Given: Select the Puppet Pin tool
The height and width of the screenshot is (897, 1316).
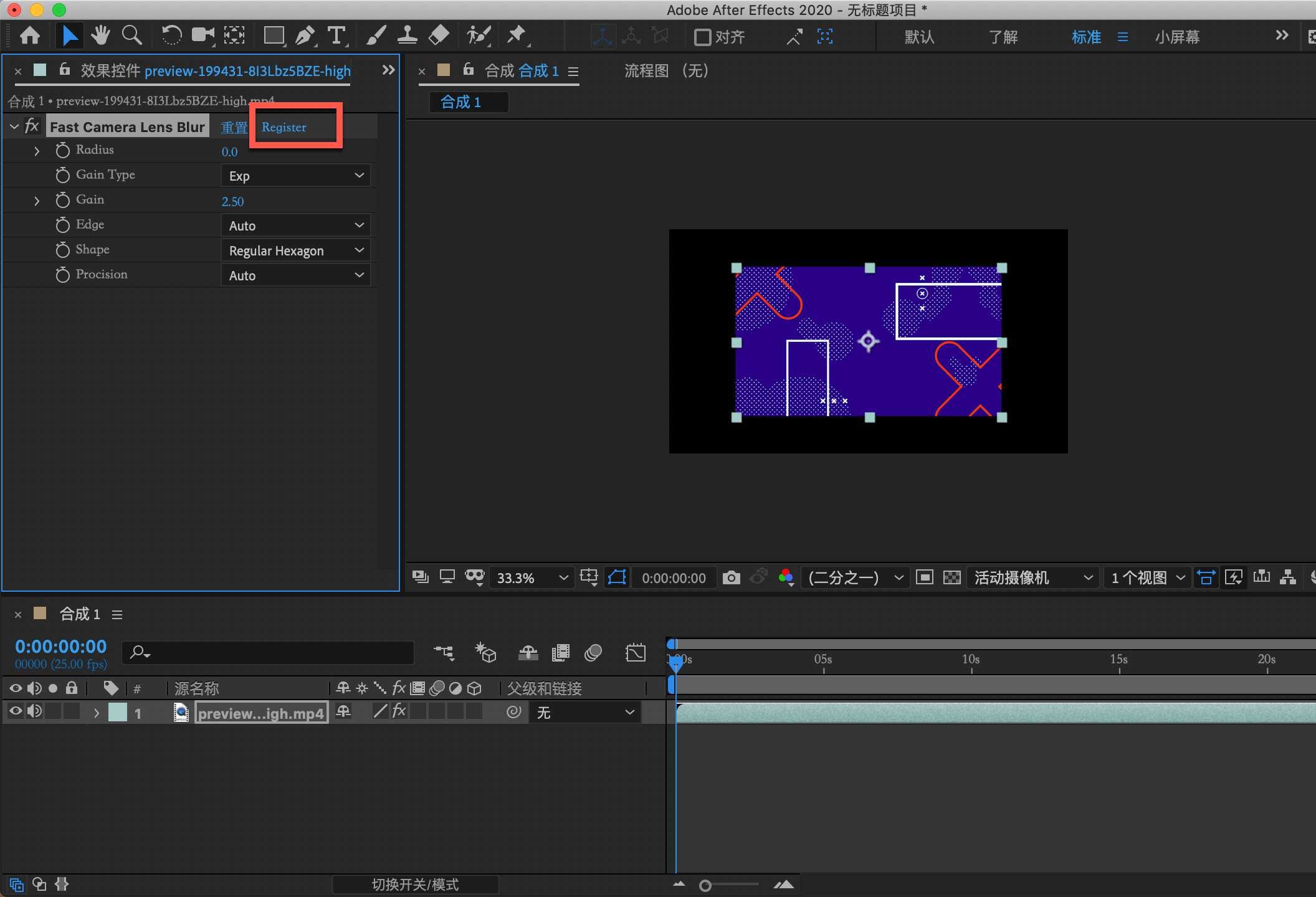Looking at the screenshot, I should pyautogui.click(x=517, y=36).
